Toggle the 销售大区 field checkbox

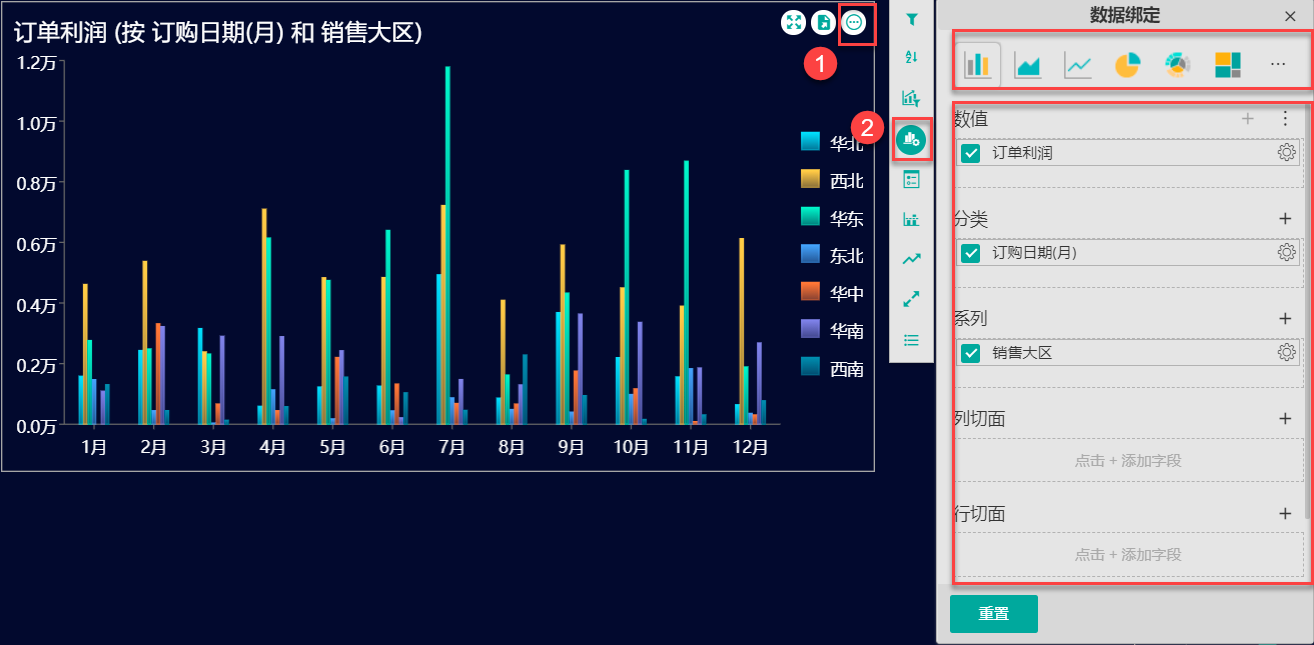point(970,353)
